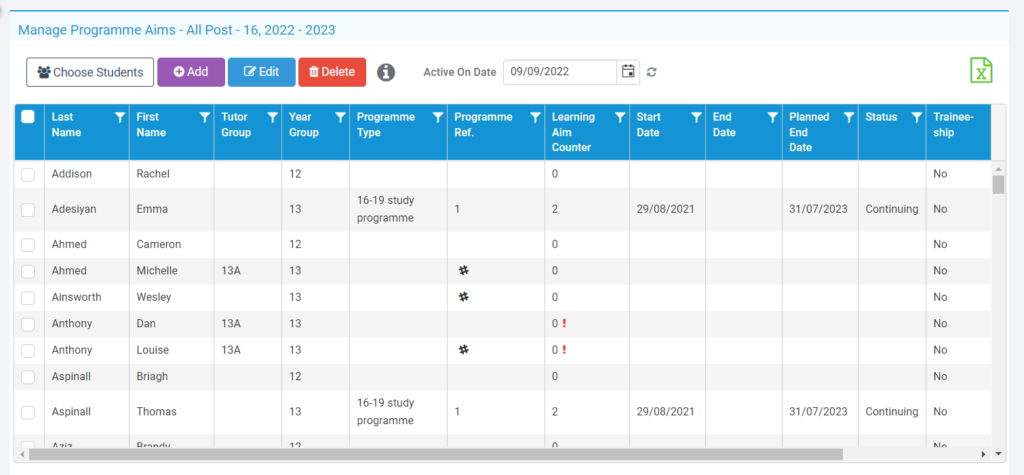Click 13A tutor group for Michelle Ahmed
This screenshot has width=1024, height=475.
coord(231,270)
